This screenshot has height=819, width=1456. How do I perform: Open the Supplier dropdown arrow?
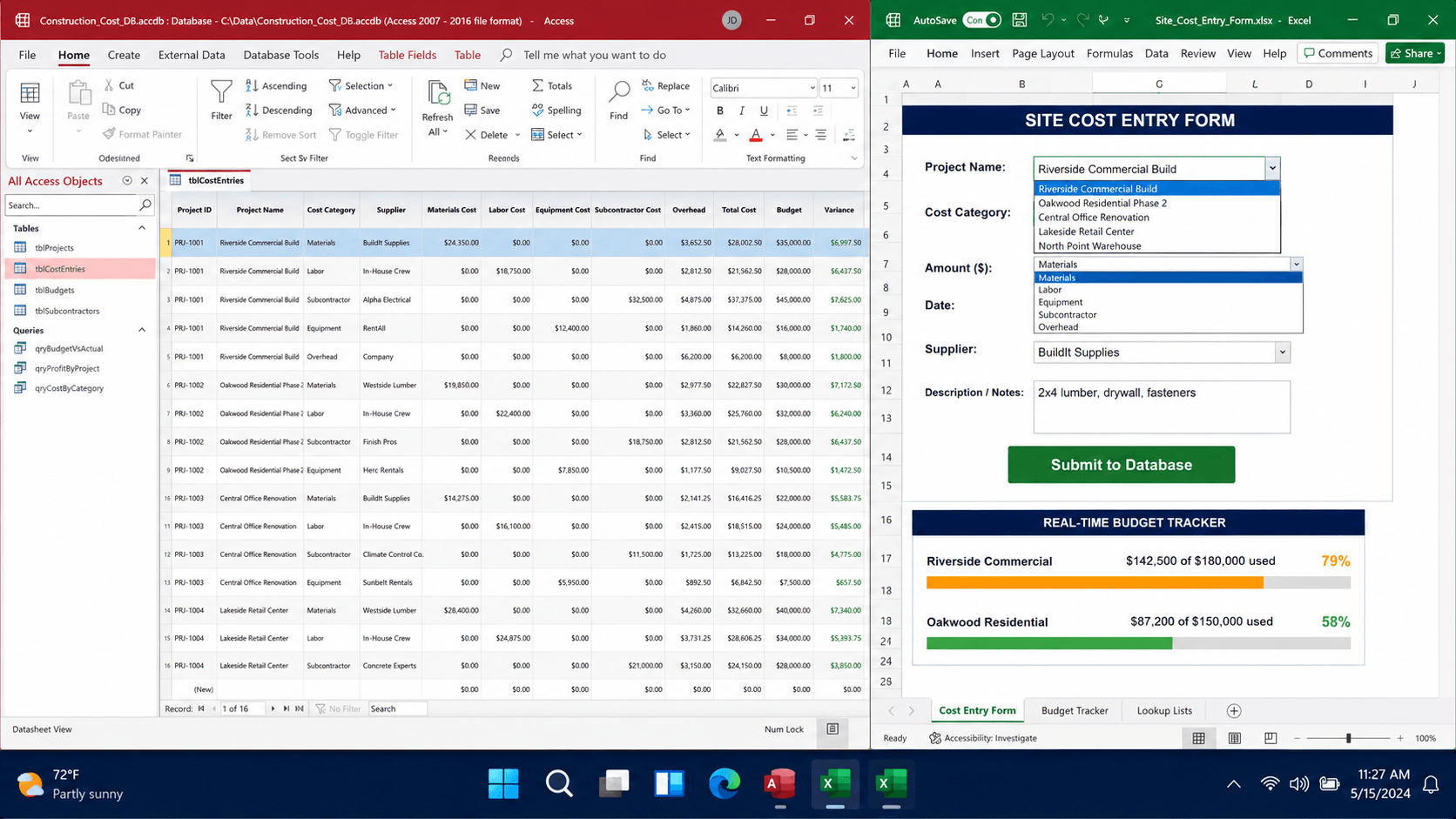tap(1282, 352)
